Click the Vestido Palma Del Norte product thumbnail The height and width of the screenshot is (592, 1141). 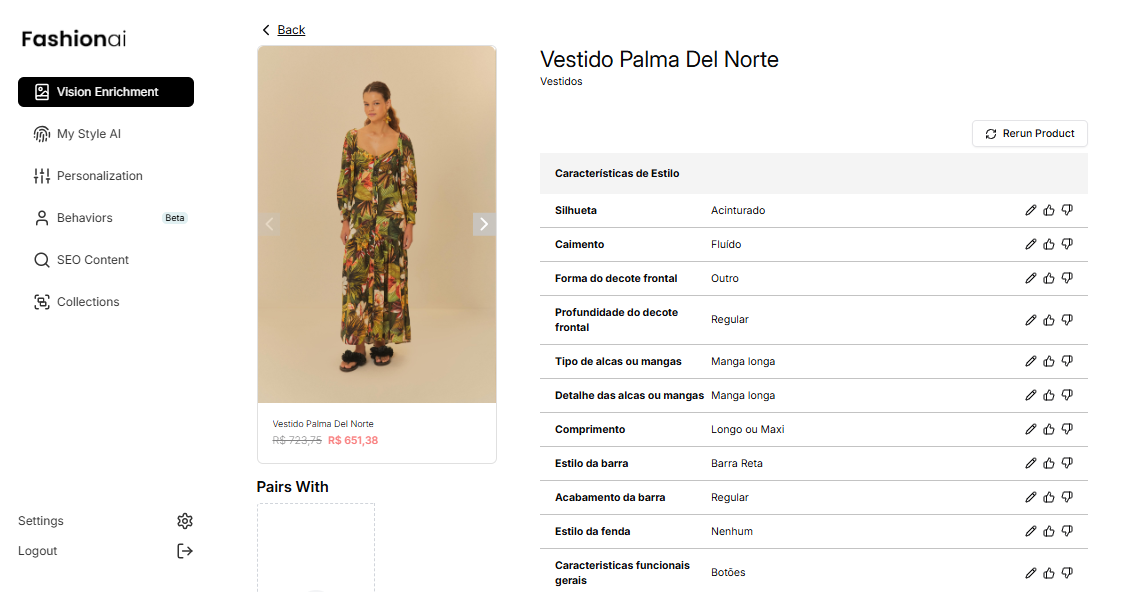[377, 224]
